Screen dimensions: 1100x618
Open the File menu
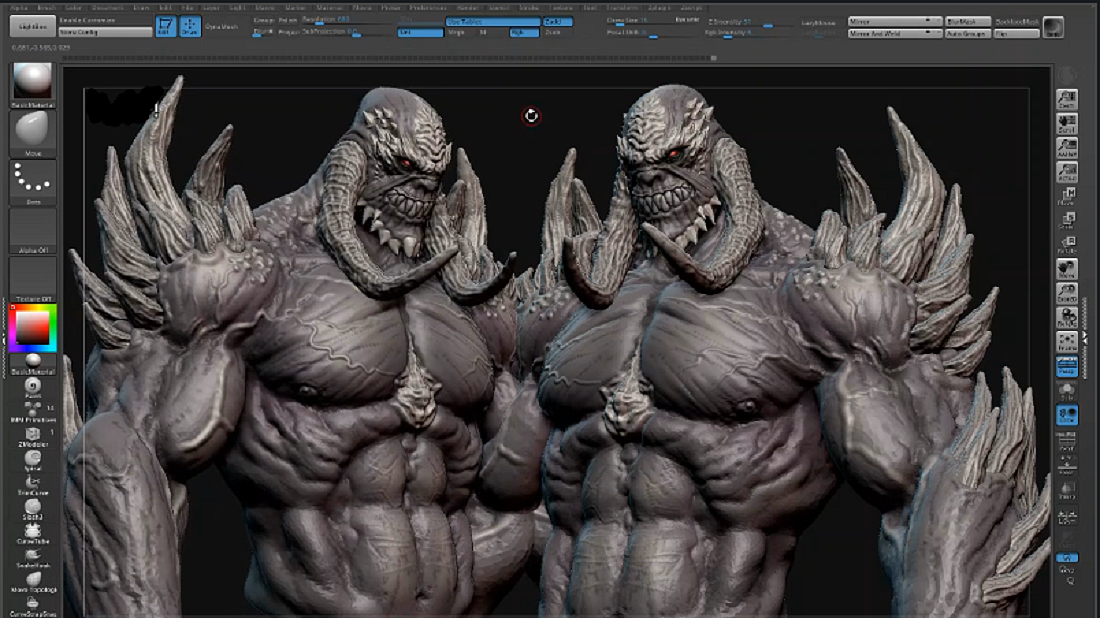[187, 7]
